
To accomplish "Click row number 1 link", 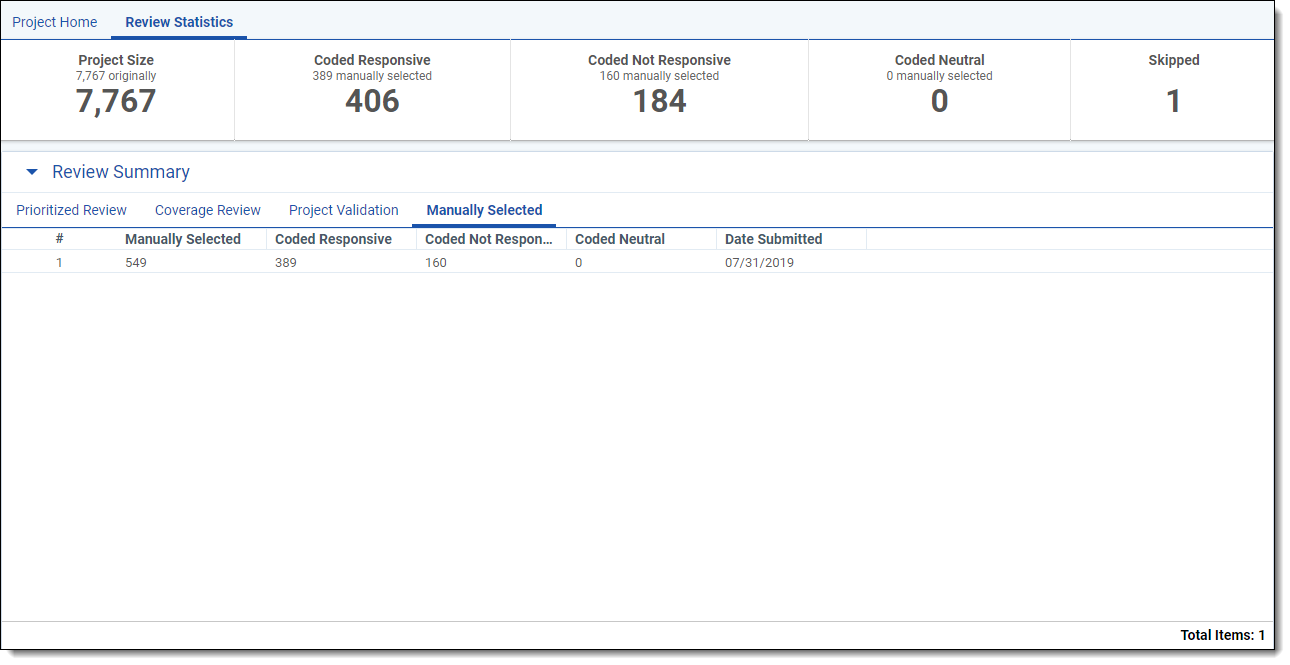I will coord(59,262).
